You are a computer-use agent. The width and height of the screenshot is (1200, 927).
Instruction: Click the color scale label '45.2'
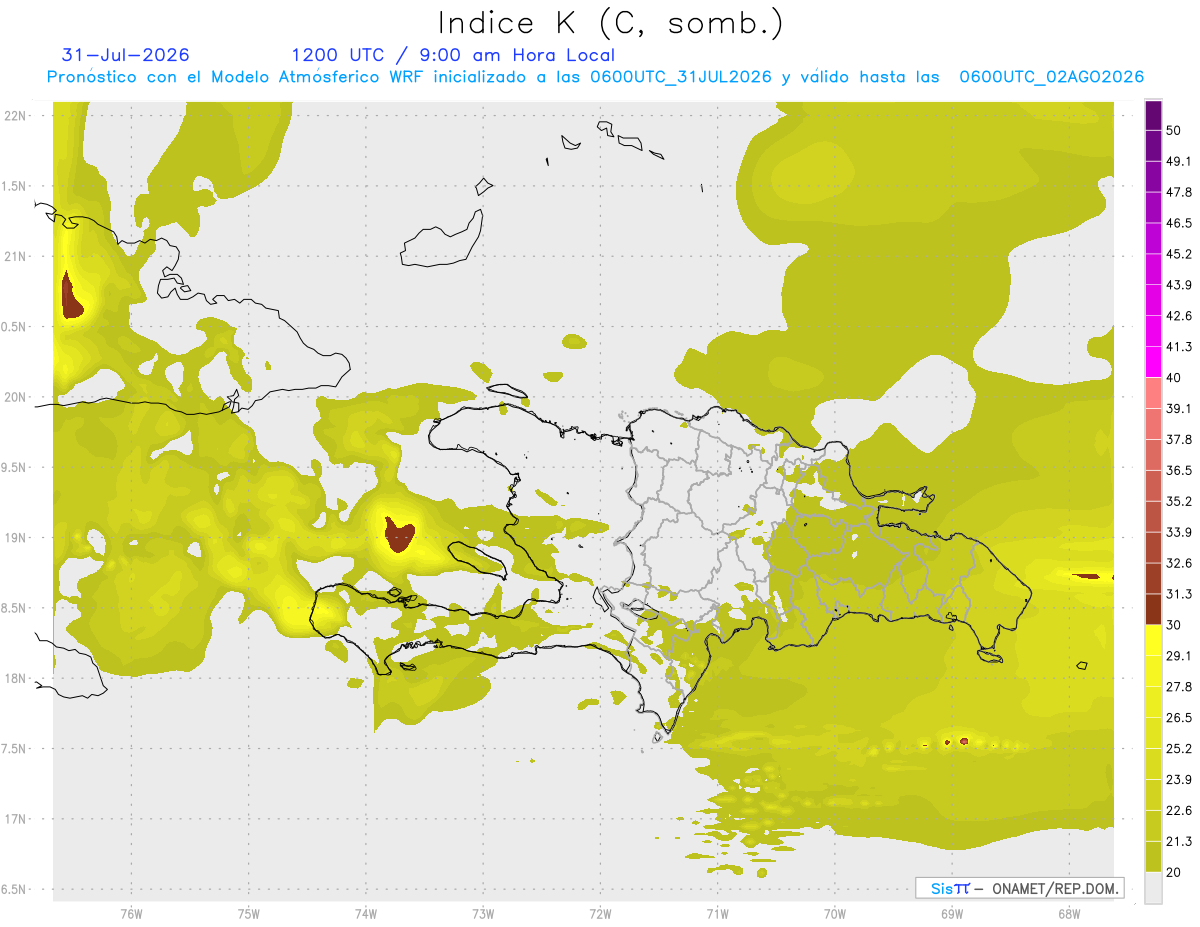1179,254
